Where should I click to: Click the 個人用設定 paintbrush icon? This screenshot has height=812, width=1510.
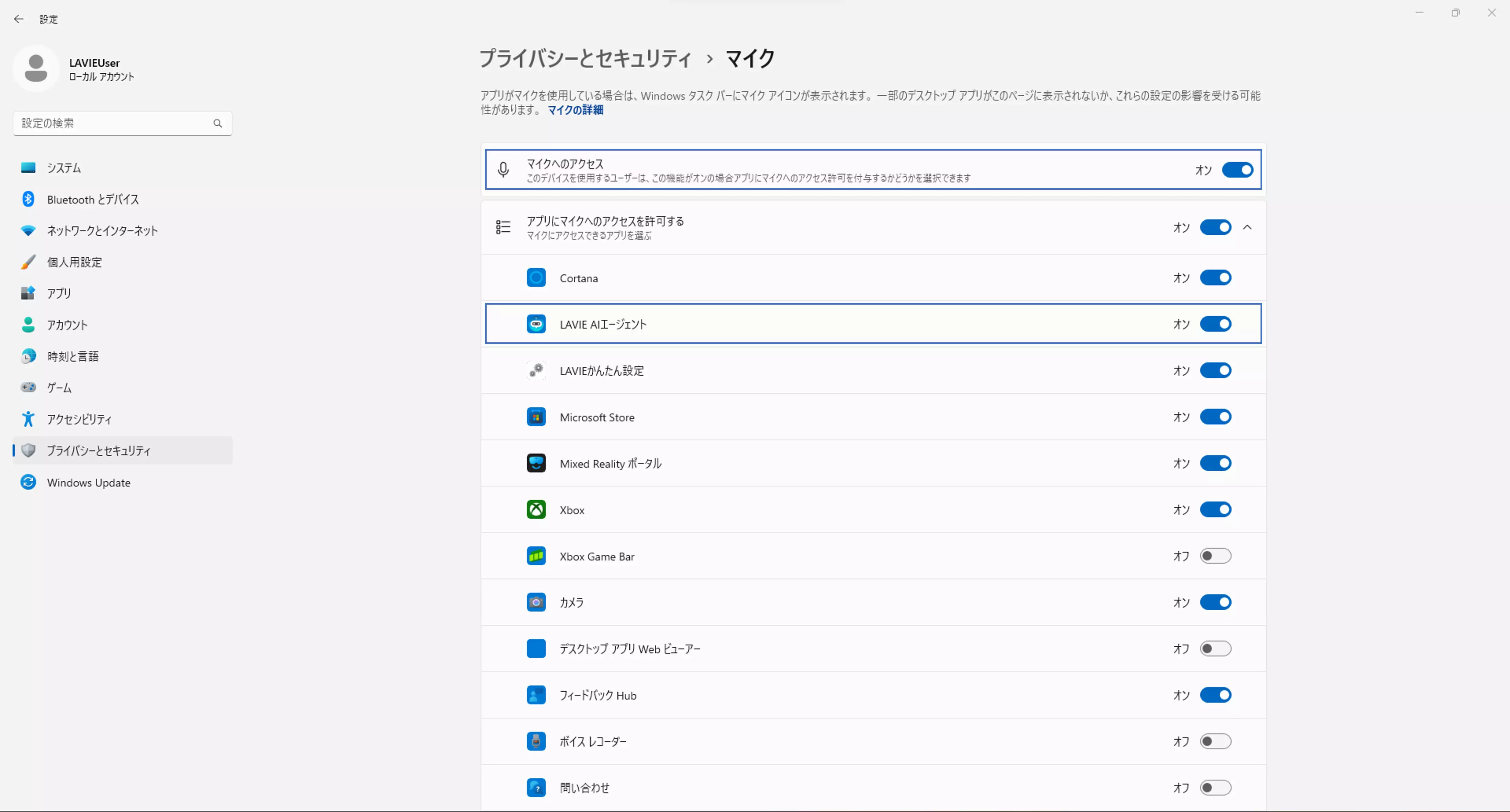point(28,262)
